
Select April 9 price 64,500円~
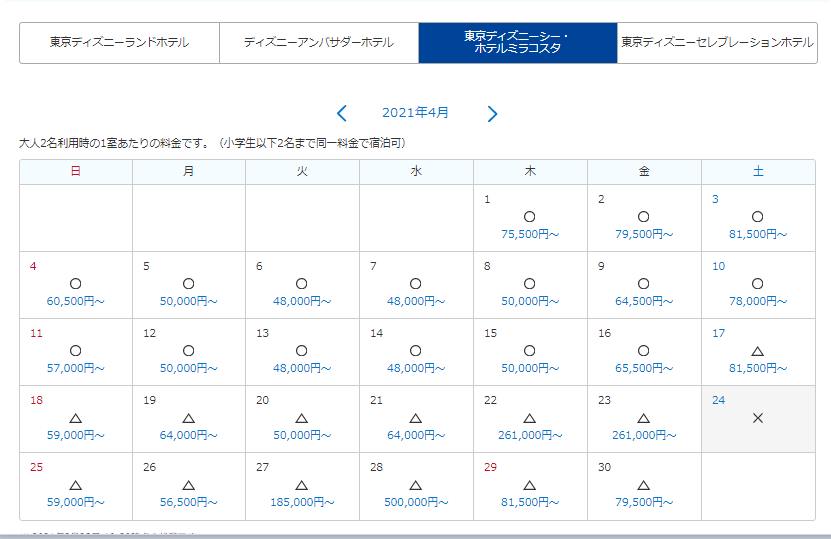[x=644, y=301]
